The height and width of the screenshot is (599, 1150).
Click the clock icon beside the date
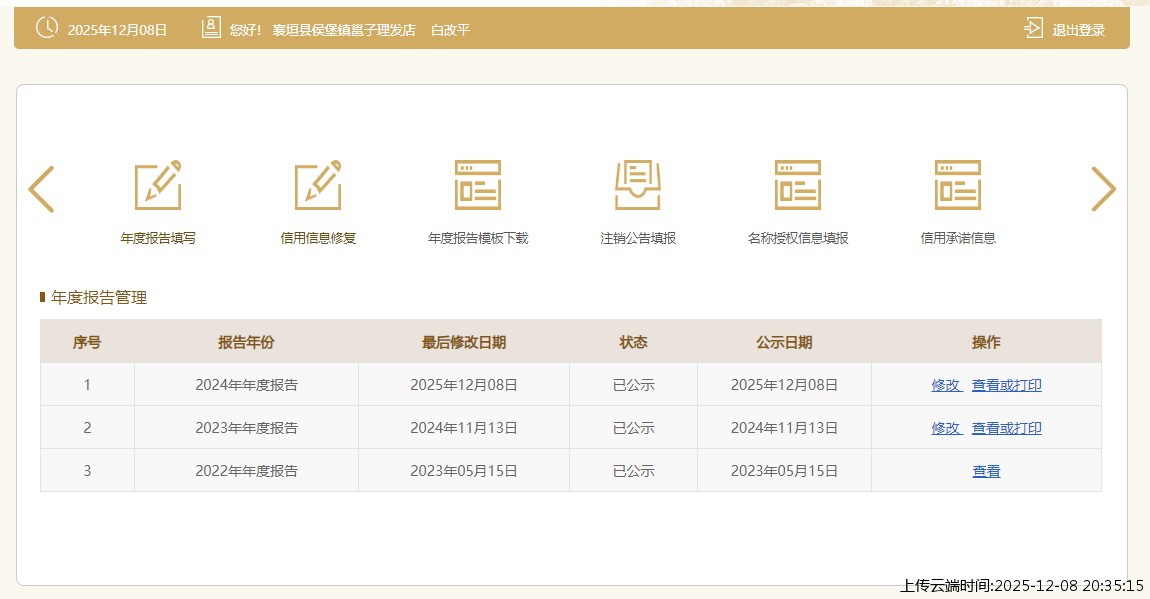point(47,28)
